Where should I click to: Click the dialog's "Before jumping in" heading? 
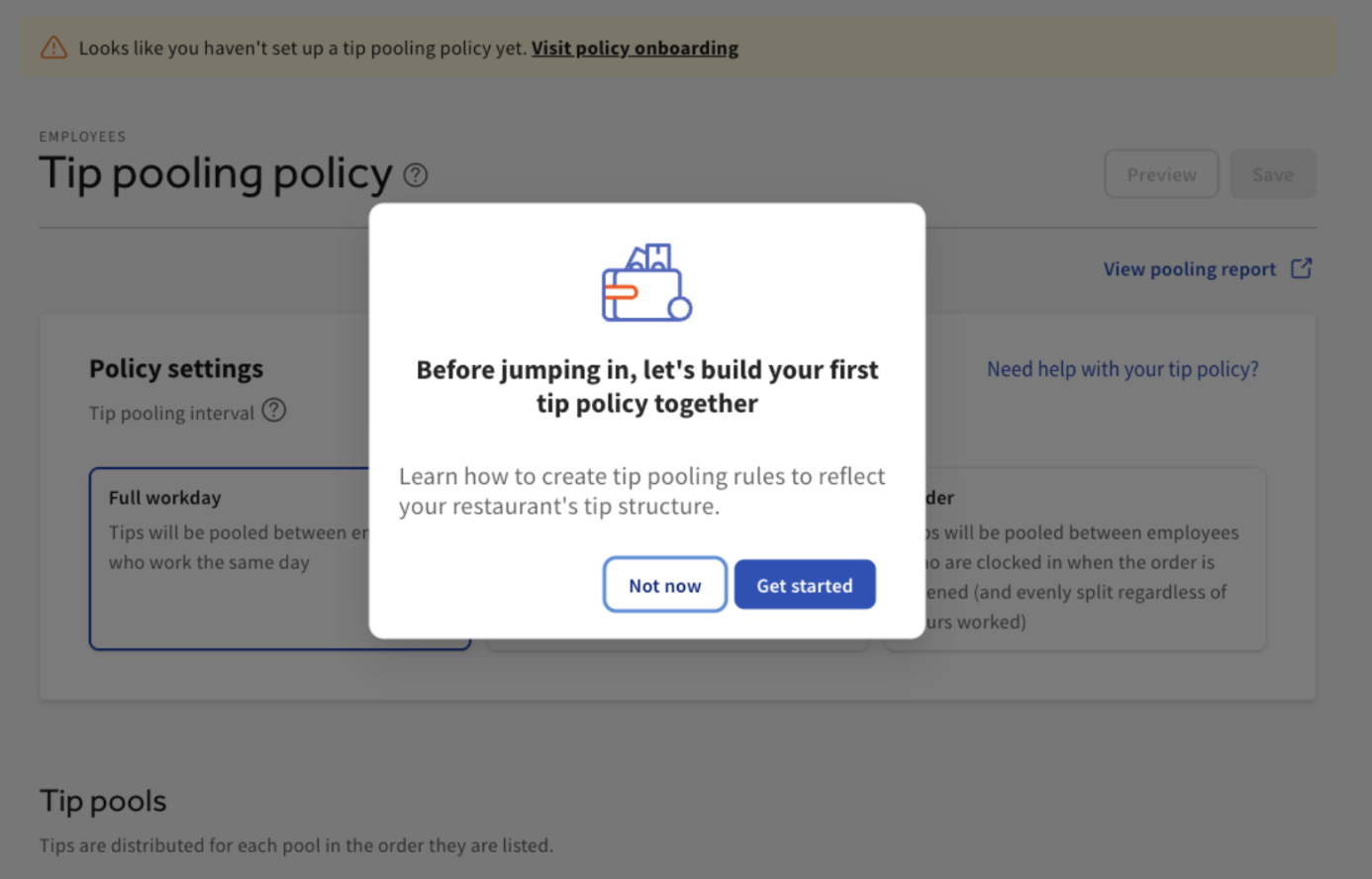click(x=646, y=386)
